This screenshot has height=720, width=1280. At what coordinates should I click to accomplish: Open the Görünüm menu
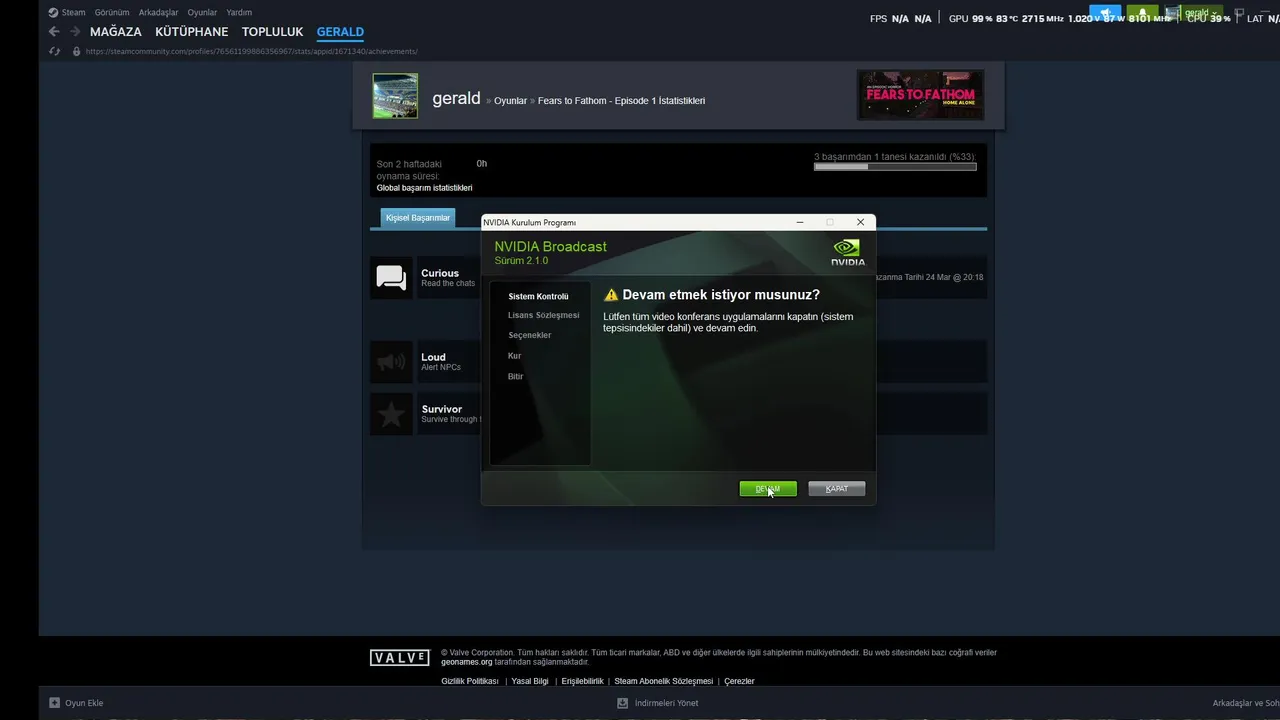[x=112, y=13]
